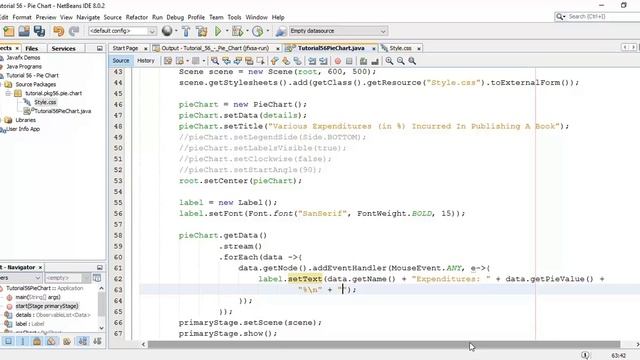Viewport: 640px width, 360px height.
Task: Run the project with green play icon
Action: coord(218,31)
